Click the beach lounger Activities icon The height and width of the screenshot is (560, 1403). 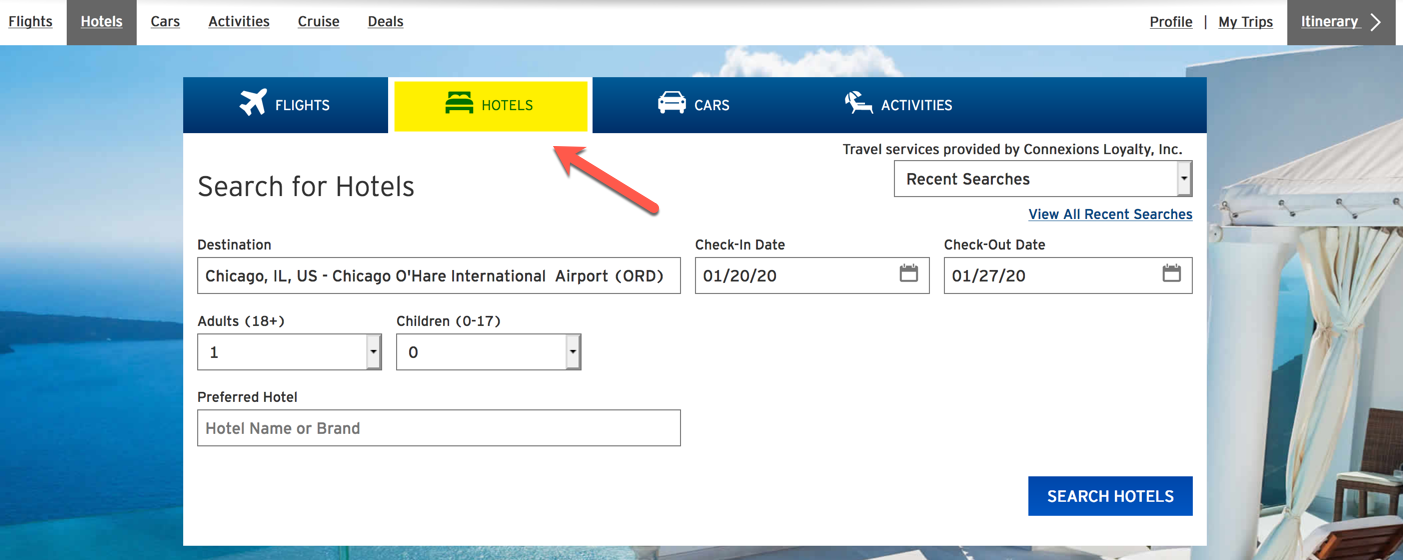858,102
